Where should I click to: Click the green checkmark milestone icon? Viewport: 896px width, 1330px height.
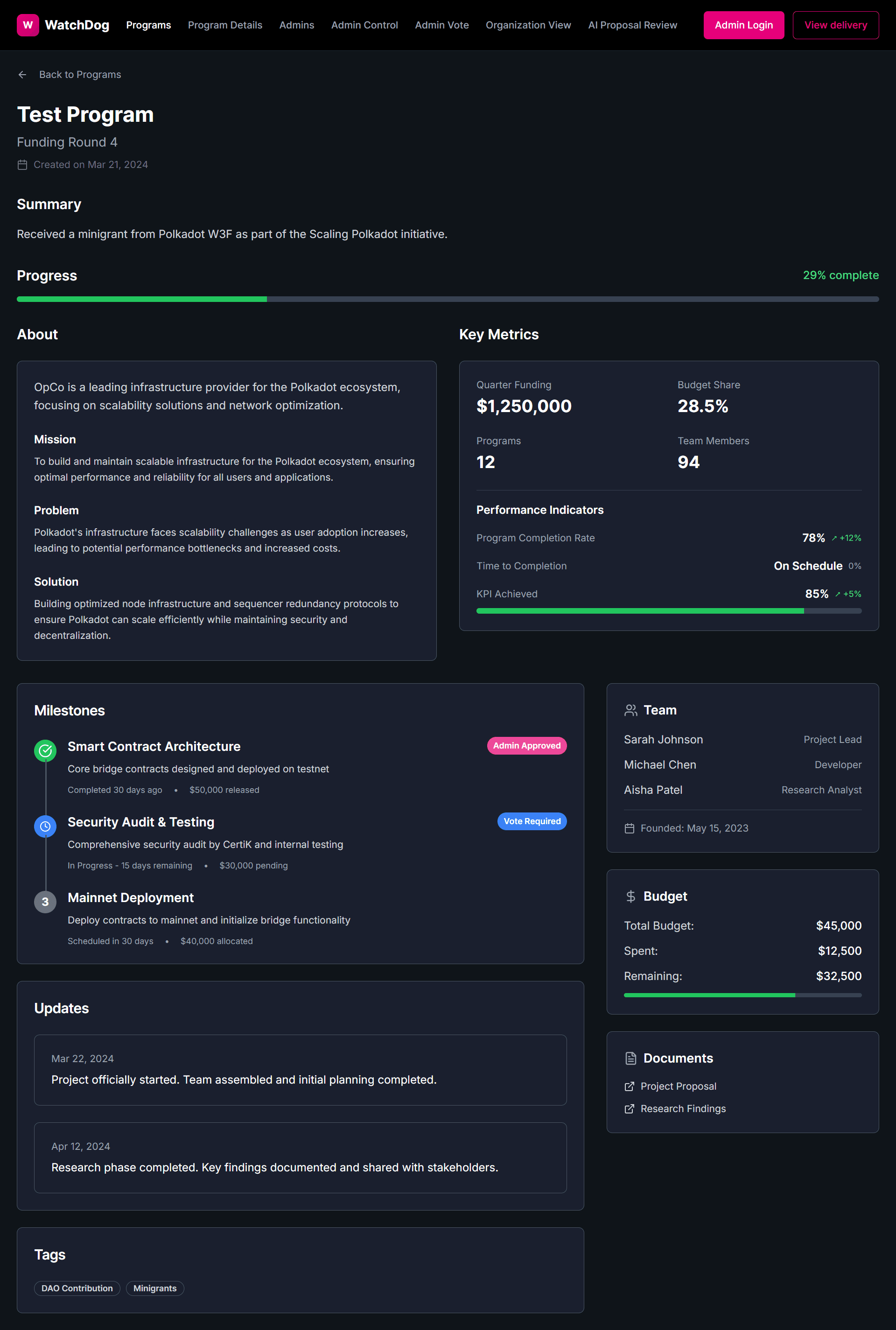click(x=45, y=751)
